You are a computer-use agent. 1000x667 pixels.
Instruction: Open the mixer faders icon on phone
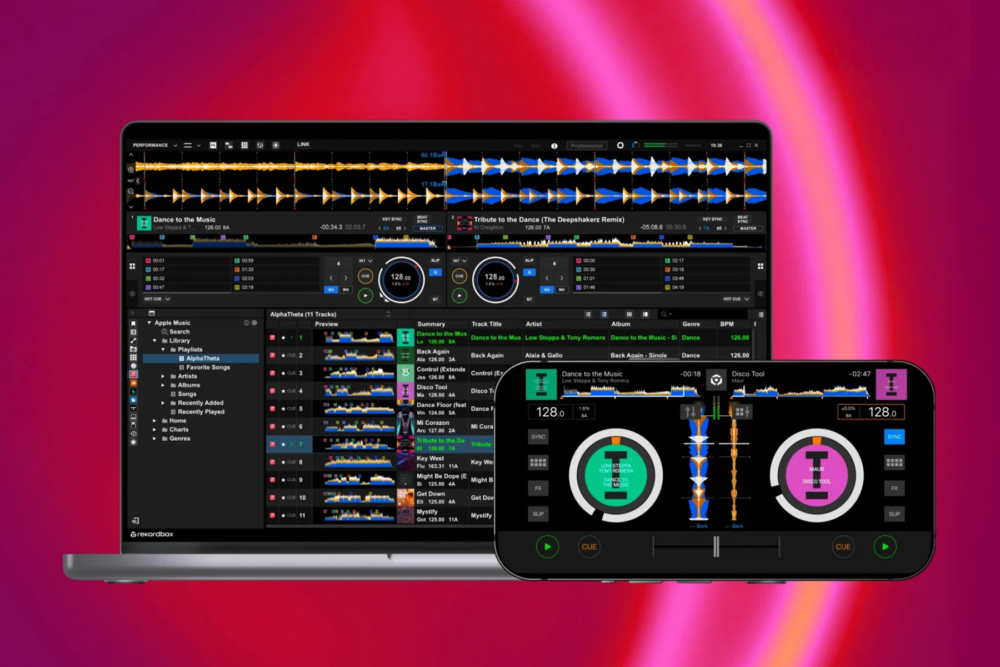point(691,412)
